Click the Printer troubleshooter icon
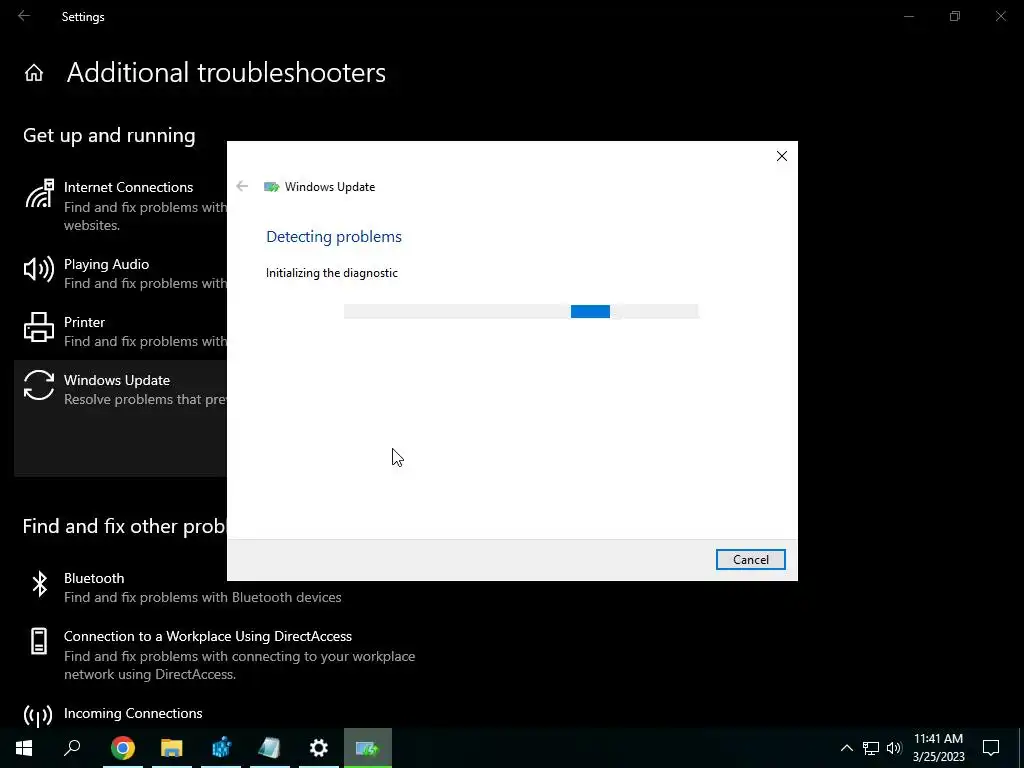1024x768 pixels. (x=39, y=327)
